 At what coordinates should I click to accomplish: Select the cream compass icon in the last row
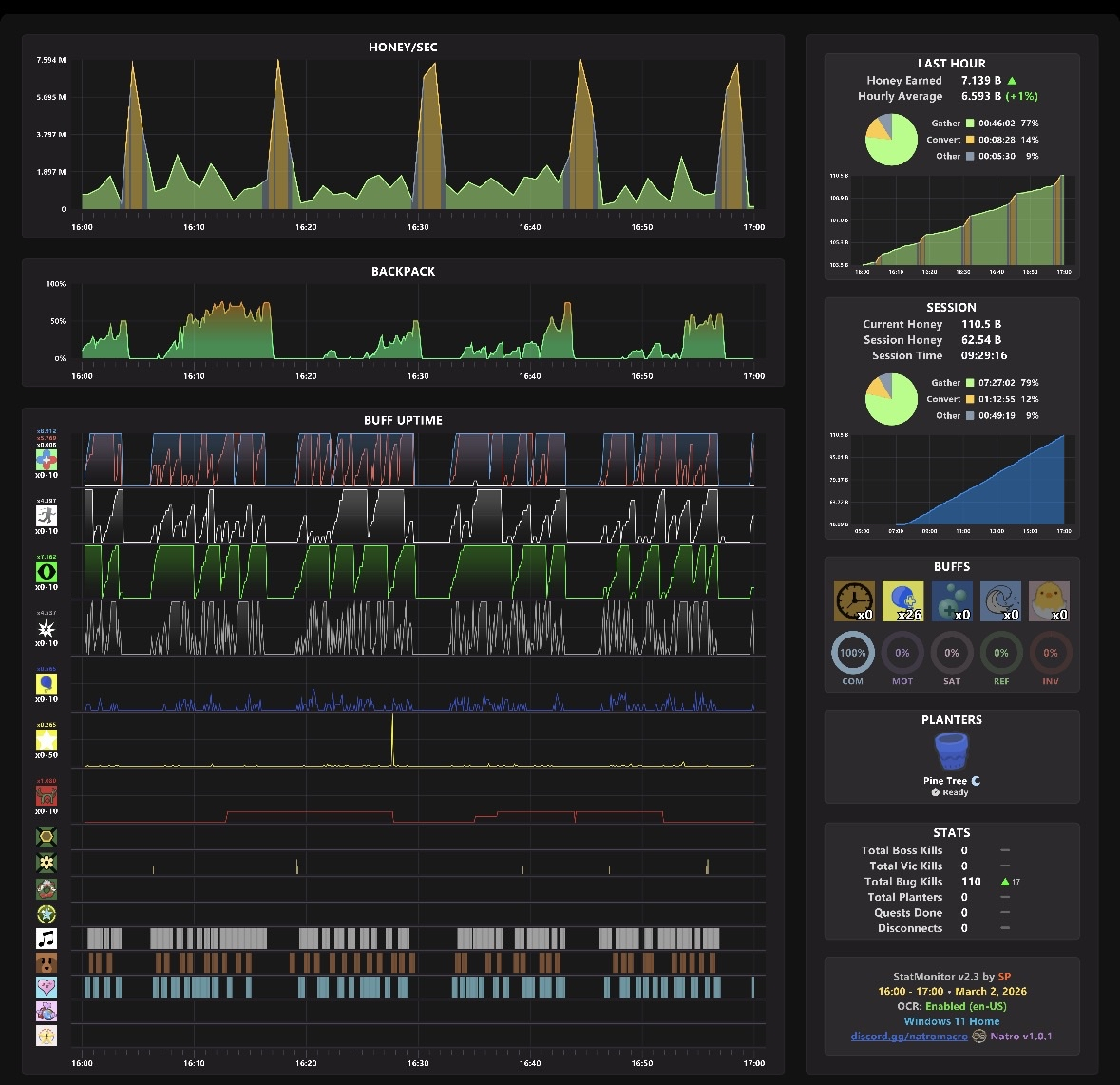click(x=47, y=1036)
